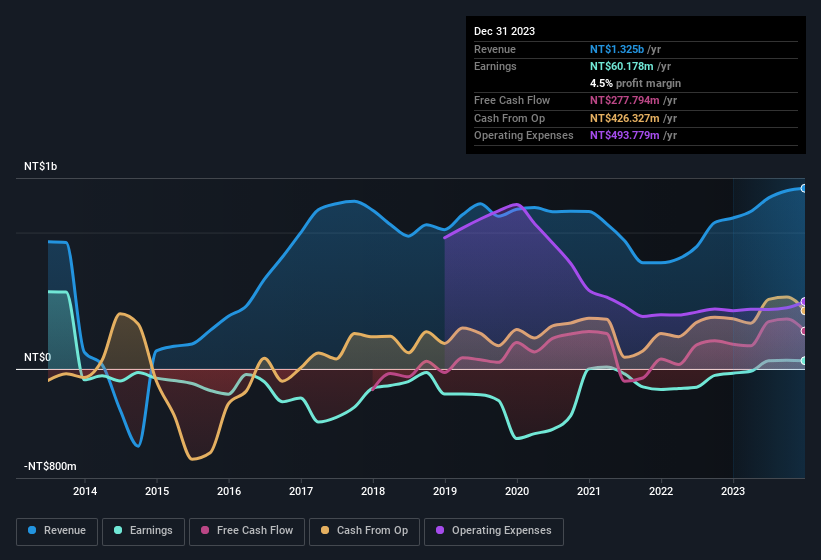Click the Dec 31 2023 tooltip date
Image resolution: width=821 pixels, height=560 pixels.
coord(504,31)
